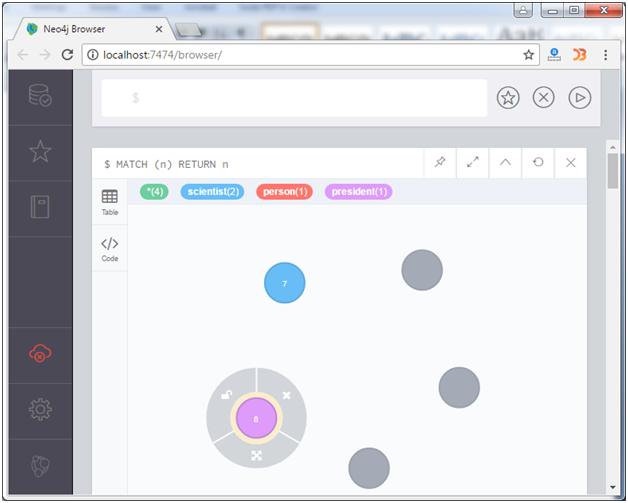
Task: Open the Chrome three-dot menu
Action: (x=606, y=55)
